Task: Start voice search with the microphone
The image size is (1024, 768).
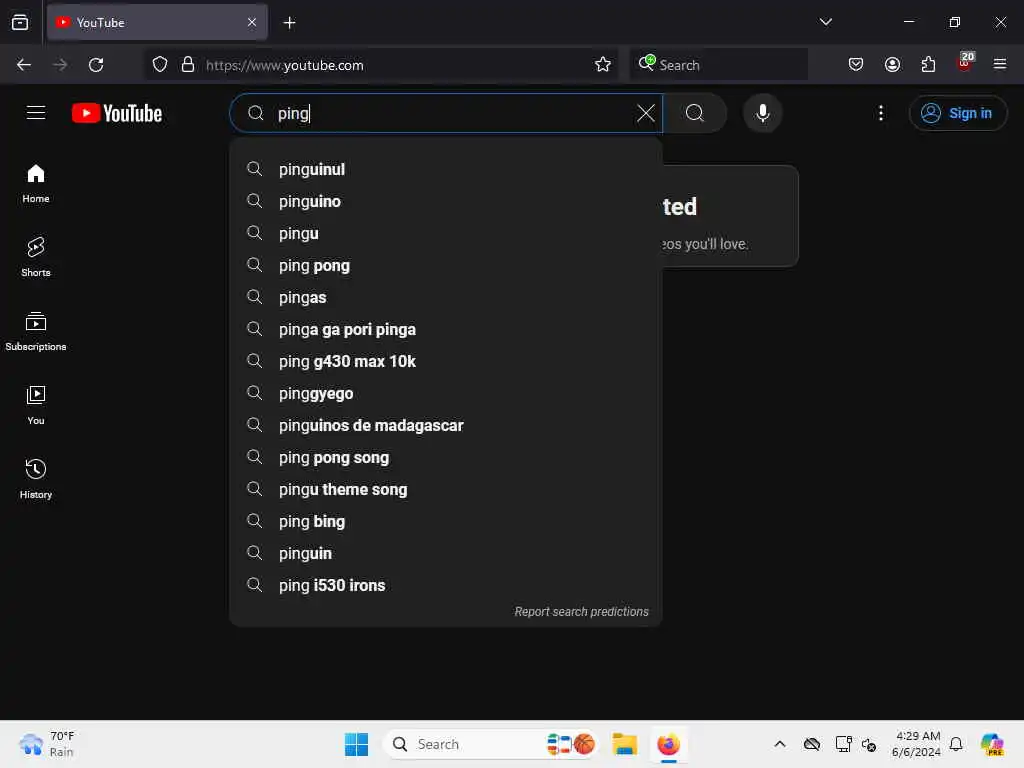Action: pyautogui.click(x=762, y=113)
